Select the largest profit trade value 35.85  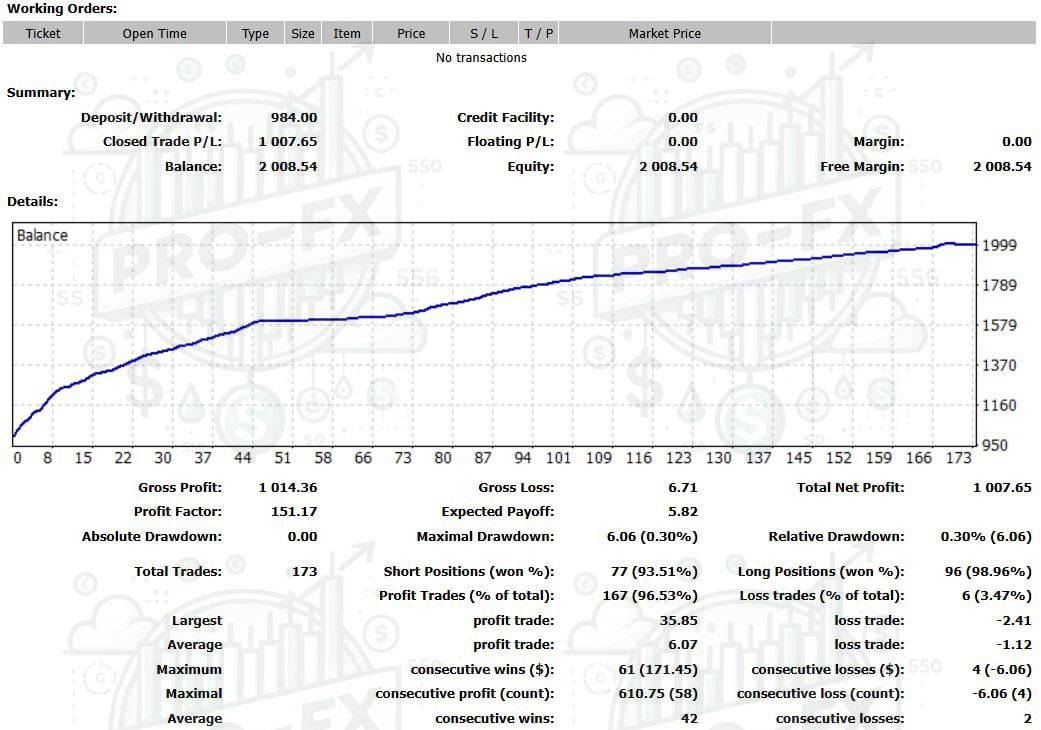pos(679,620)
